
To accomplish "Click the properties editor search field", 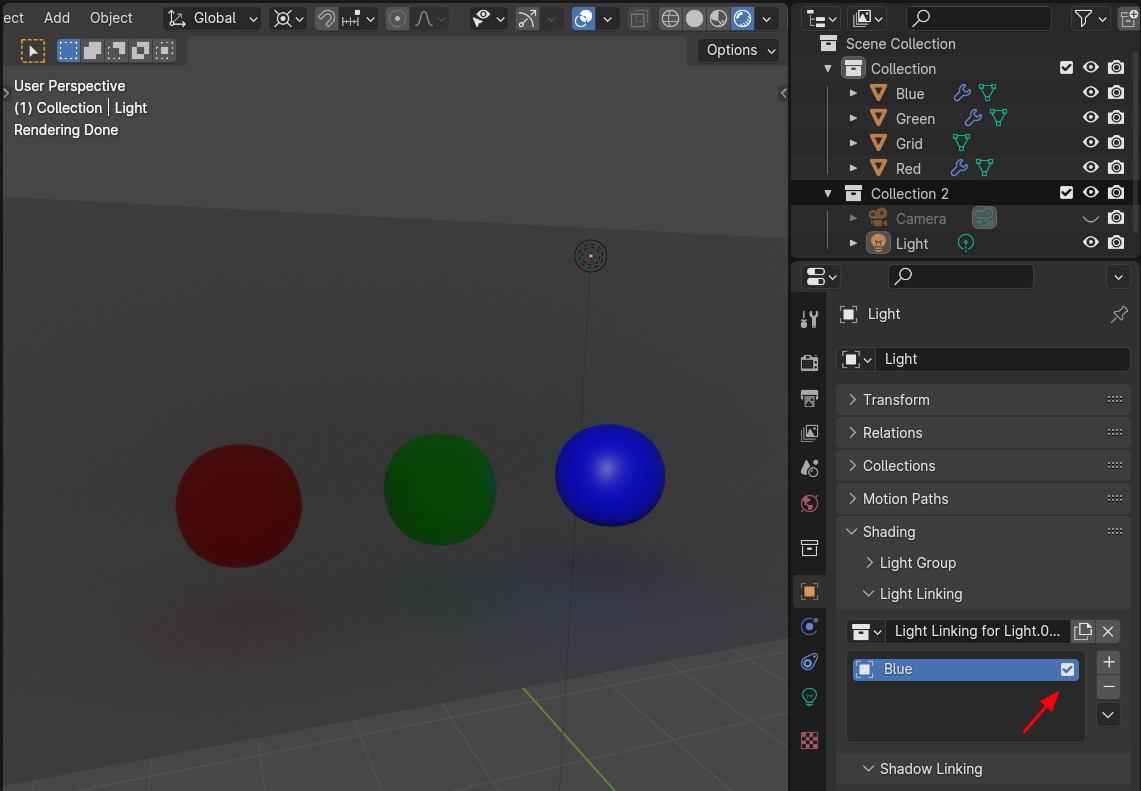I will [x=961, y=277].
